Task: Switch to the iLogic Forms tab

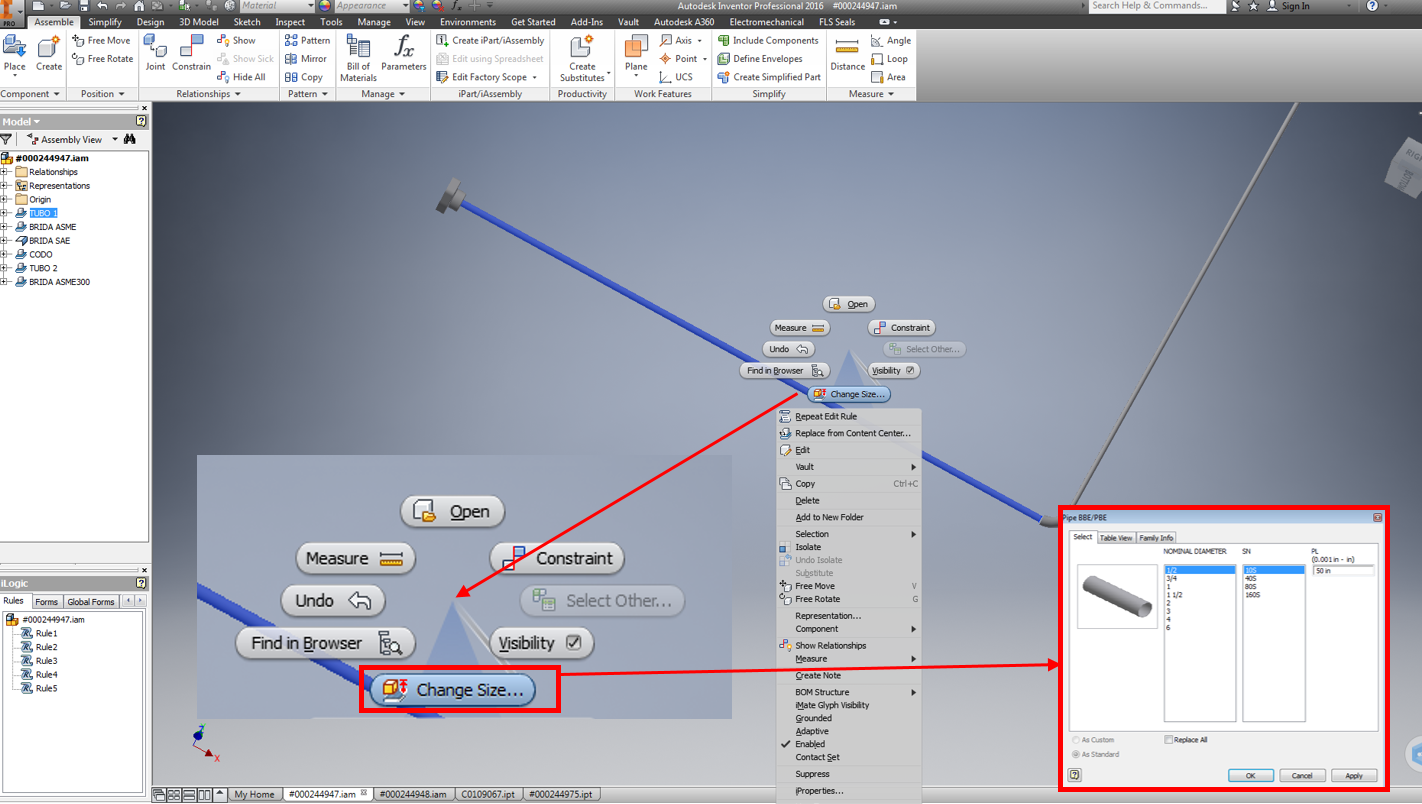Action: (x=46, y=602)
